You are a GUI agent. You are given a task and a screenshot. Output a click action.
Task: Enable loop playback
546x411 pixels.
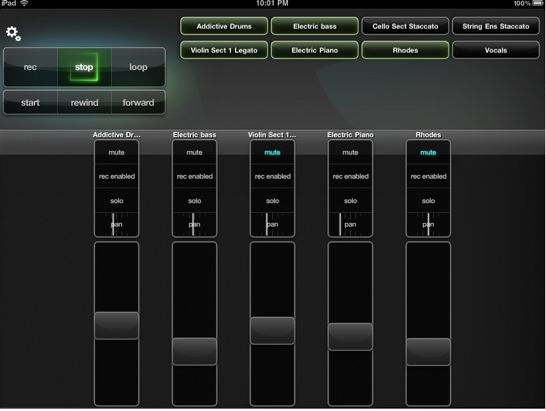(138, 67)
